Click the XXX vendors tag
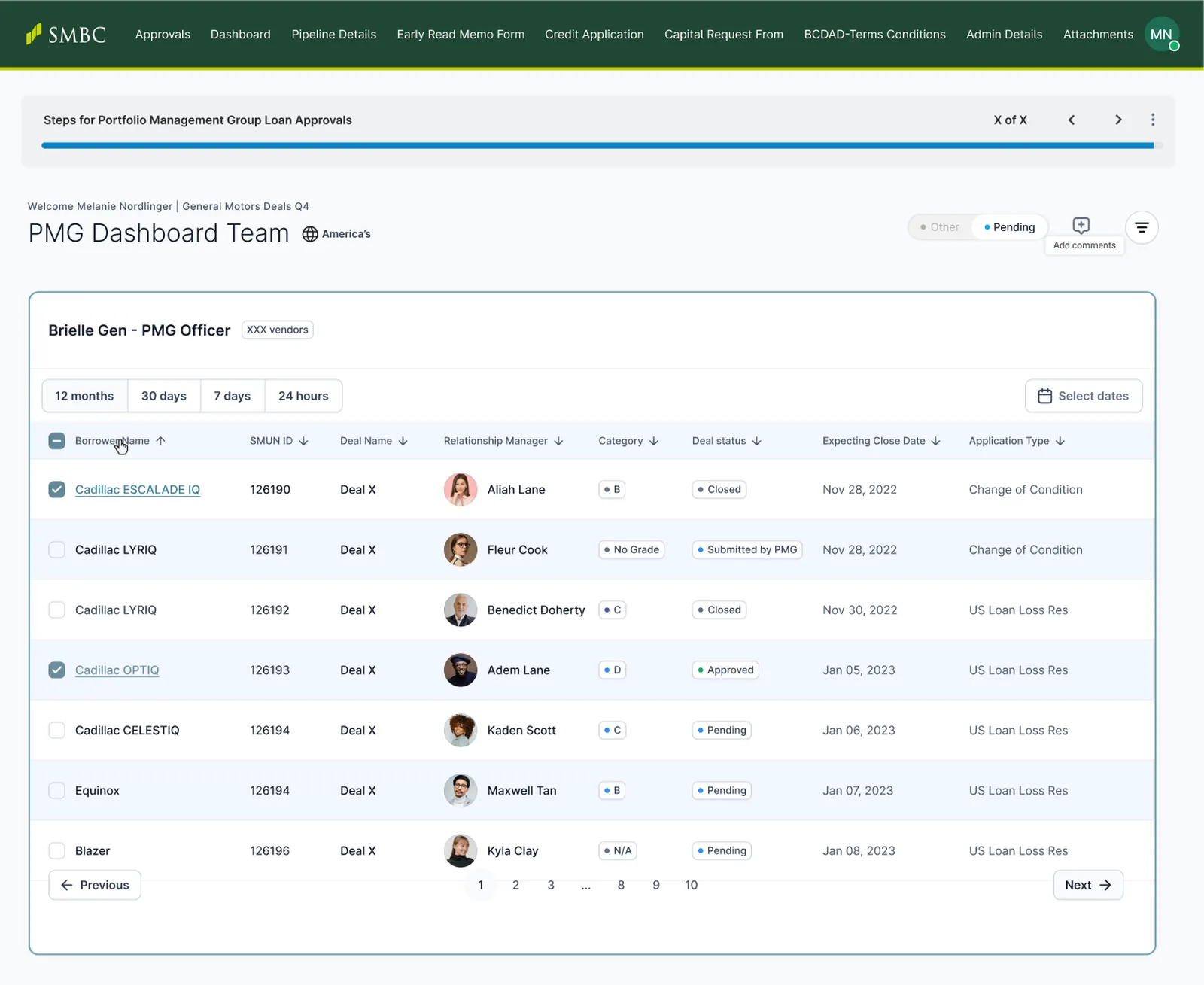1204x985 pixels. coord(277,330)
